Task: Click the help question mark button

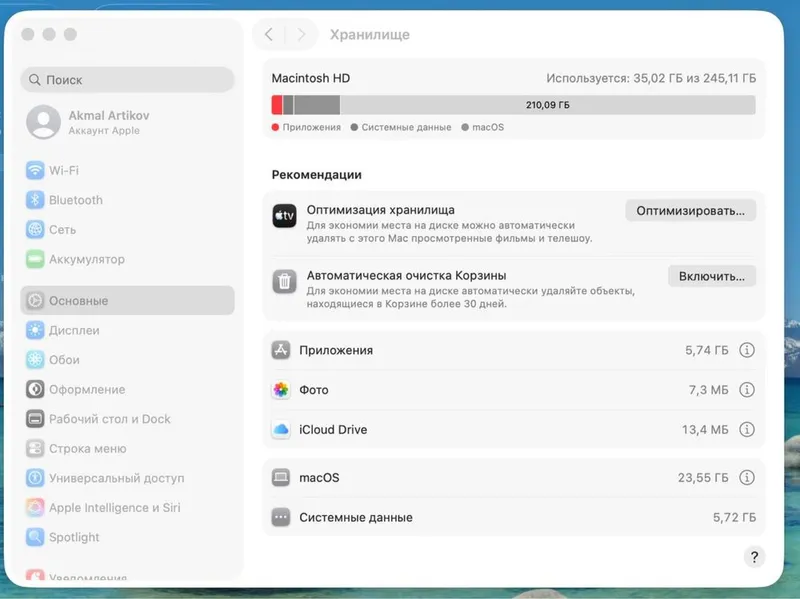Action: pos(755,557)
